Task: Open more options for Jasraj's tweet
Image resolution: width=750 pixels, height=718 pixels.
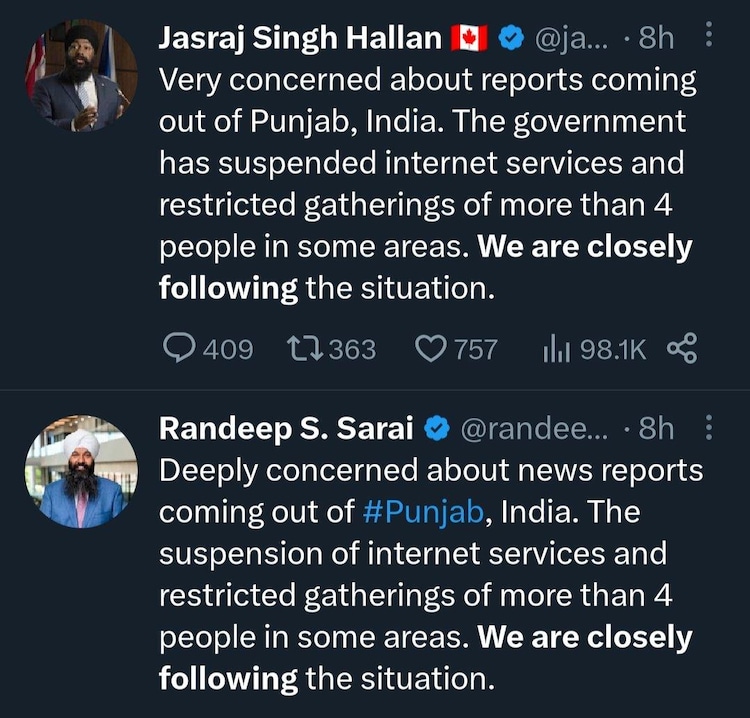Action: point(709,38)
